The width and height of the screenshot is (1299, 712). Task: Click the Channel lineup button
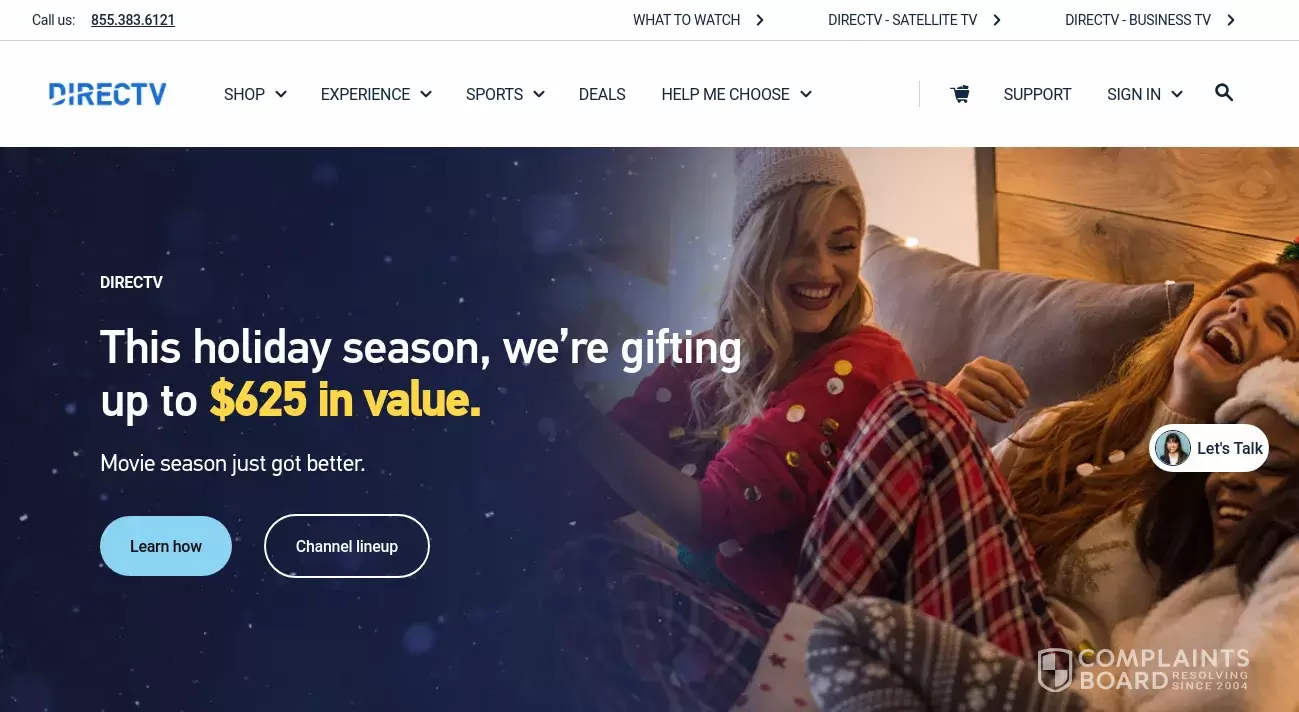coord(347,546)
